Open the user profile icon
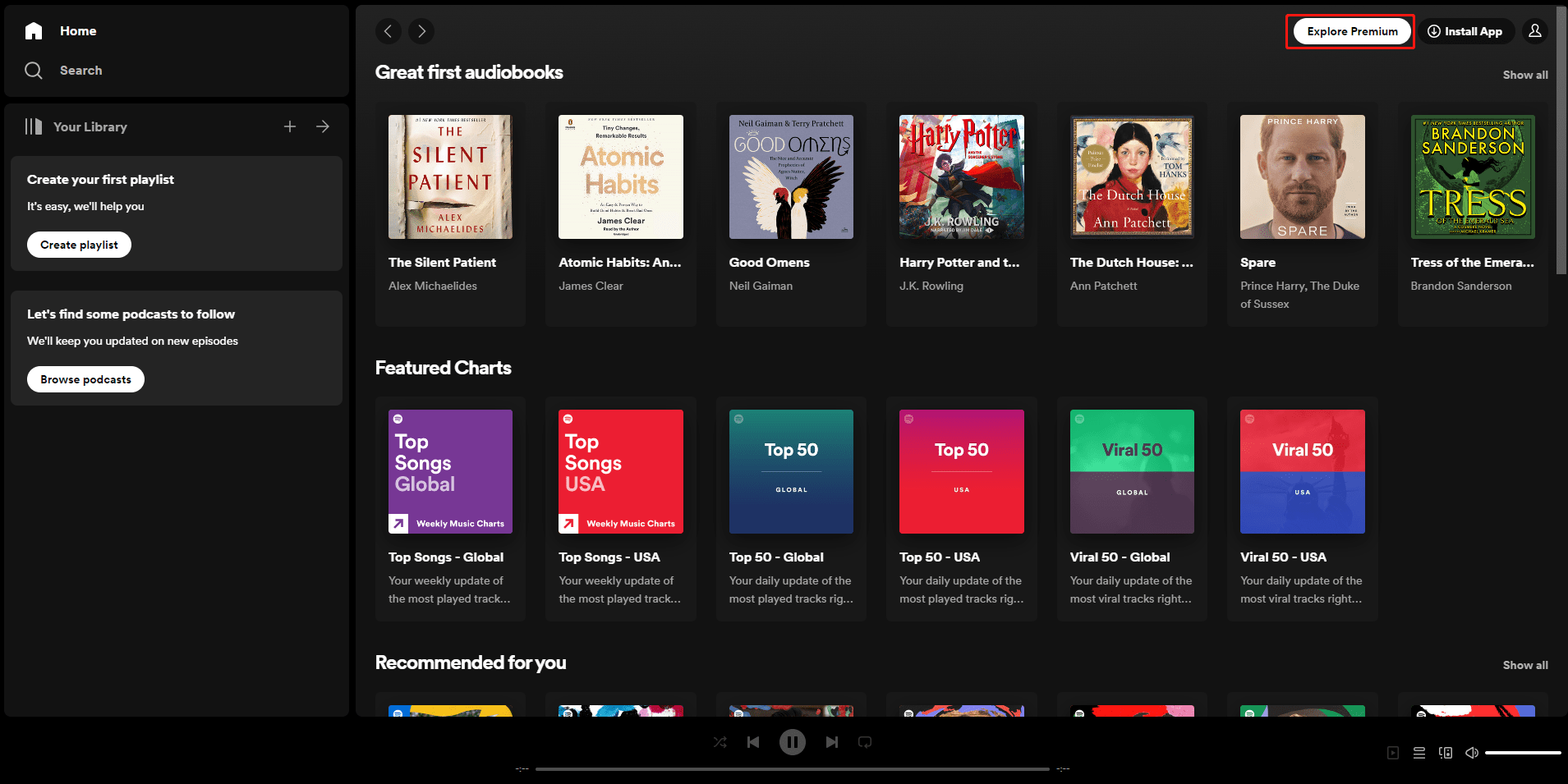The image size is (1568, 784). (x=1534, y=31)
